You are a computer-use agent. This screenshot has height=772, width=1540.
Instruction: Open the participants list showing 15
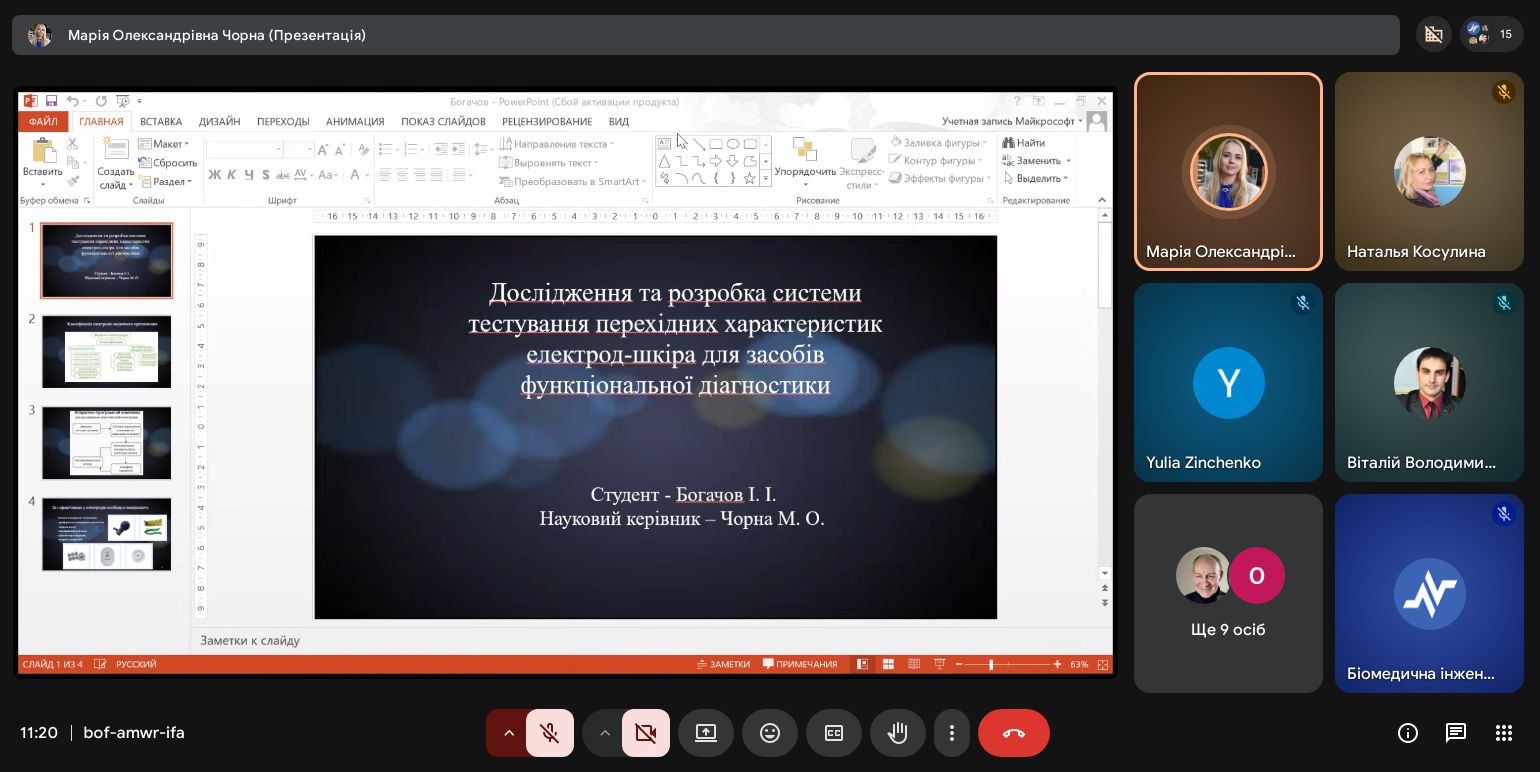pyautogui.click(x=1491, y=35)
